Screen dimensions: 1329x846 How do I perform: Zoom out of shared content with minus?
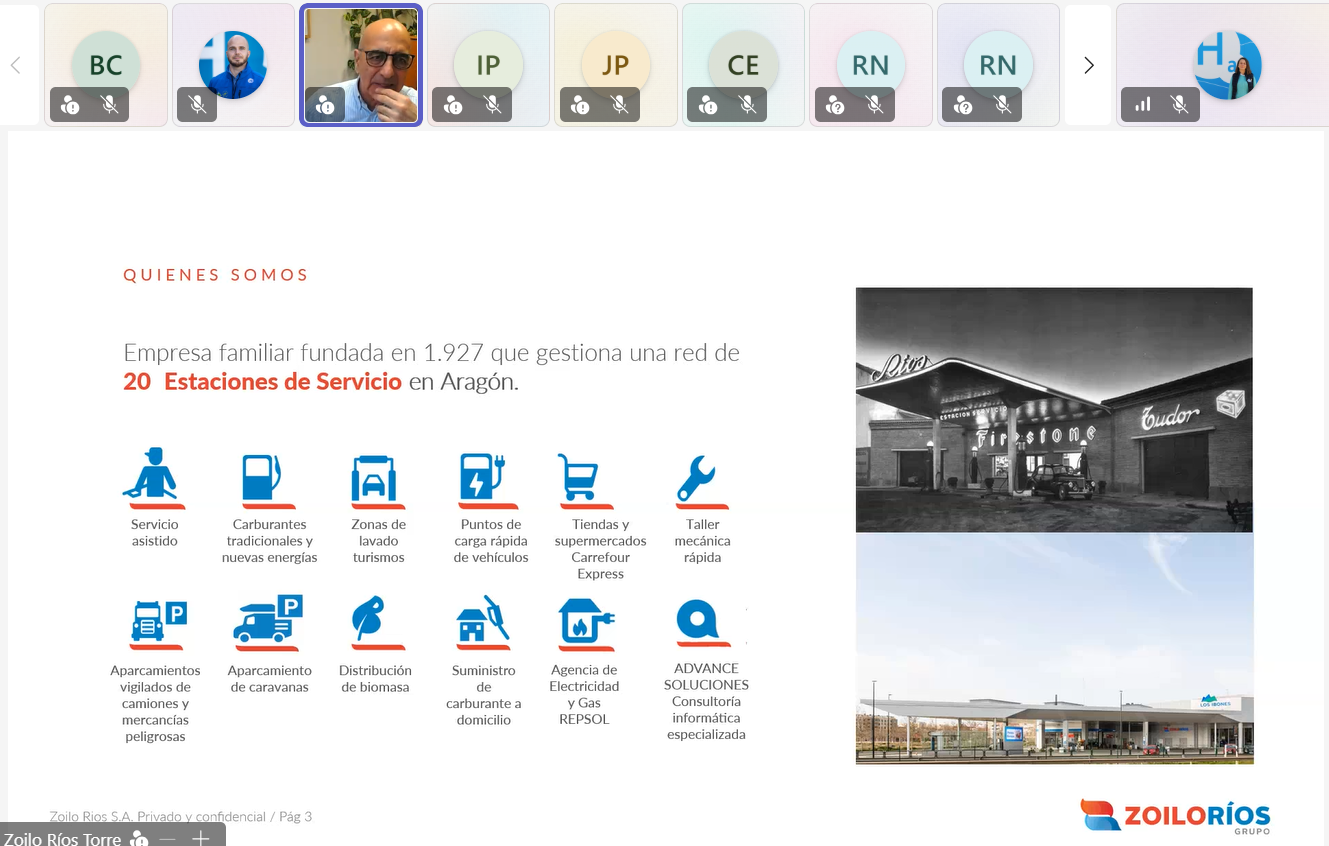pyautogui.click(x=168, y=838)
